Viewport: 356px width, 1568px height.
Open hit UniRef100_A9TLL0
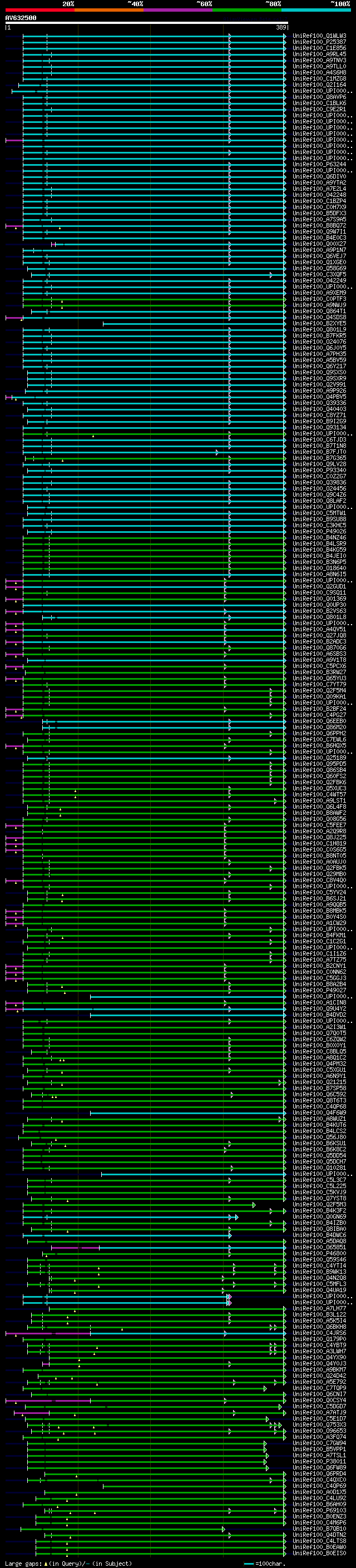pyautogui.click(x=319, y=66)
